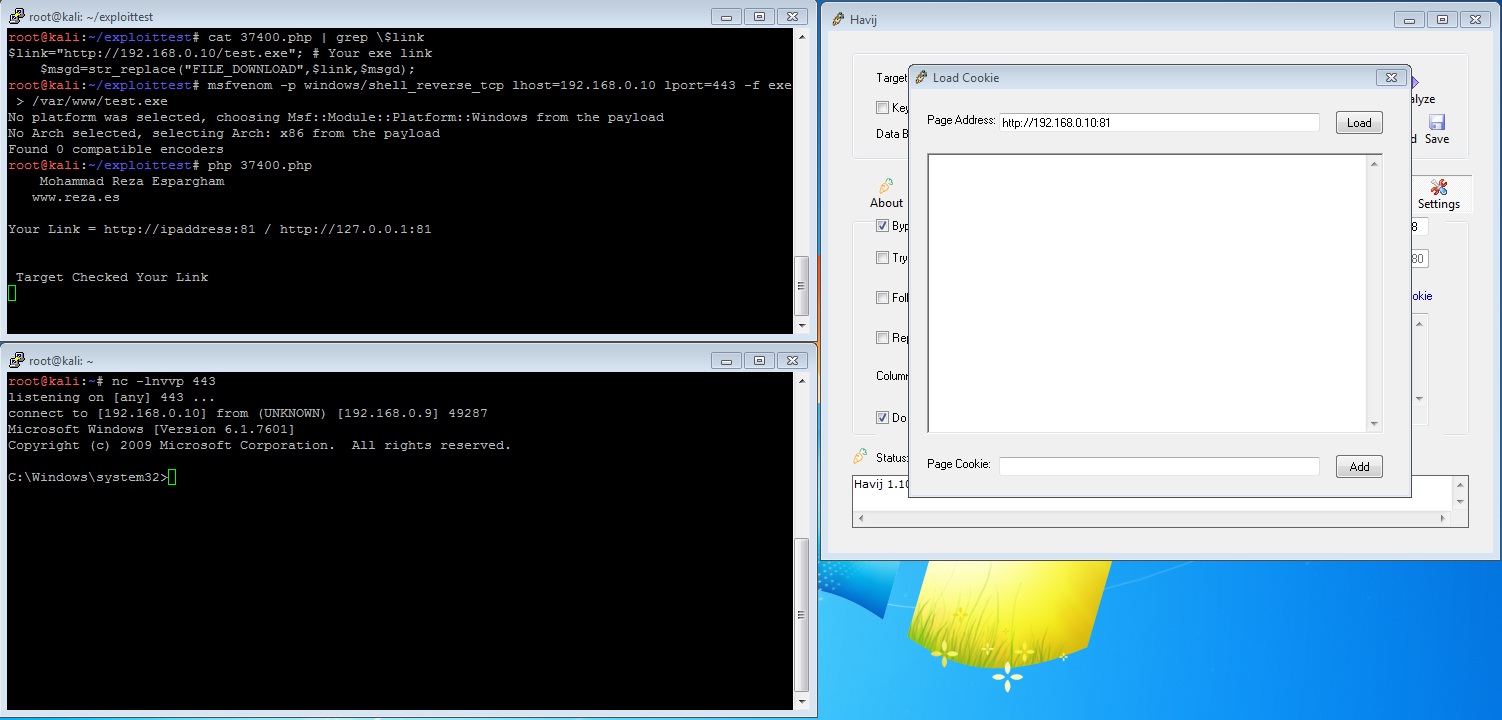The image size is (1502, 720).
Task: Enable the Fol checkbox in Havij settings
Action: pos(882,298)
